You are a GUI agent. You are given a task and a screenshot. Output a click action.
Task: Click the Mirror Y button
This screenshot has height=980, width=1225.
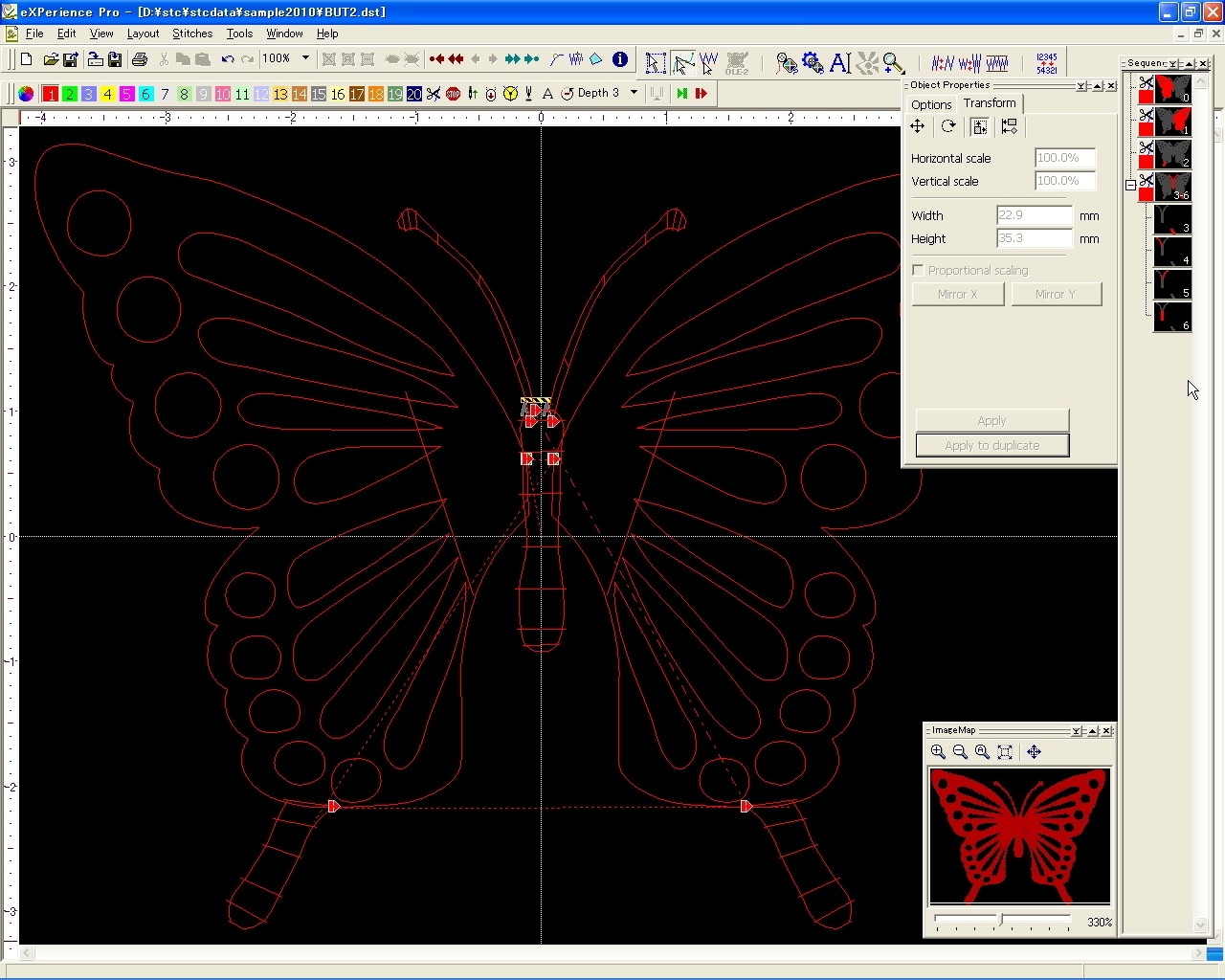click(x=1056, y=294)
